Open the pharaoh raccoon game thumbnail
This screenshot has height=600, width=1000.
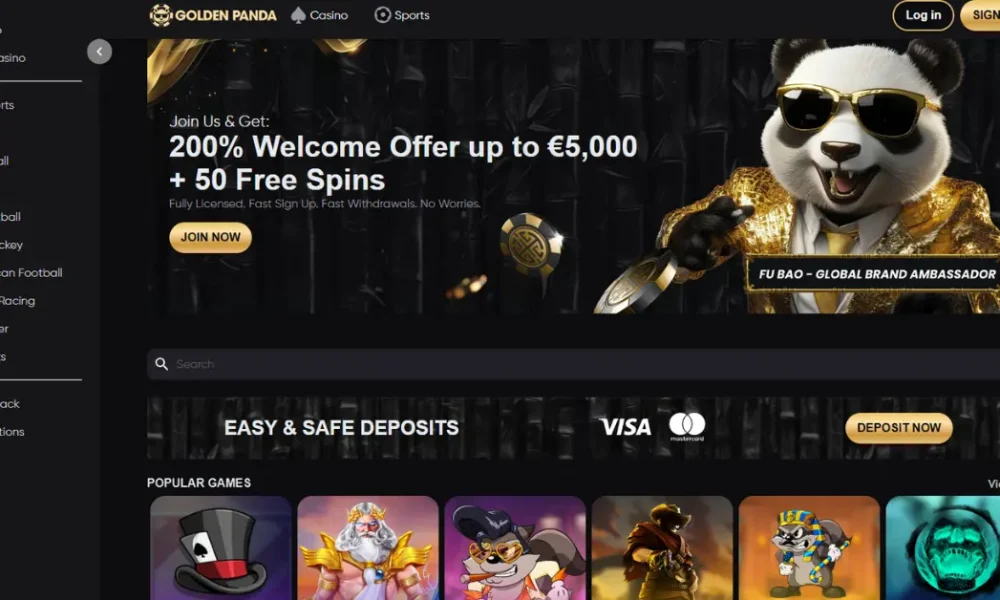click(x=809, y=548)
